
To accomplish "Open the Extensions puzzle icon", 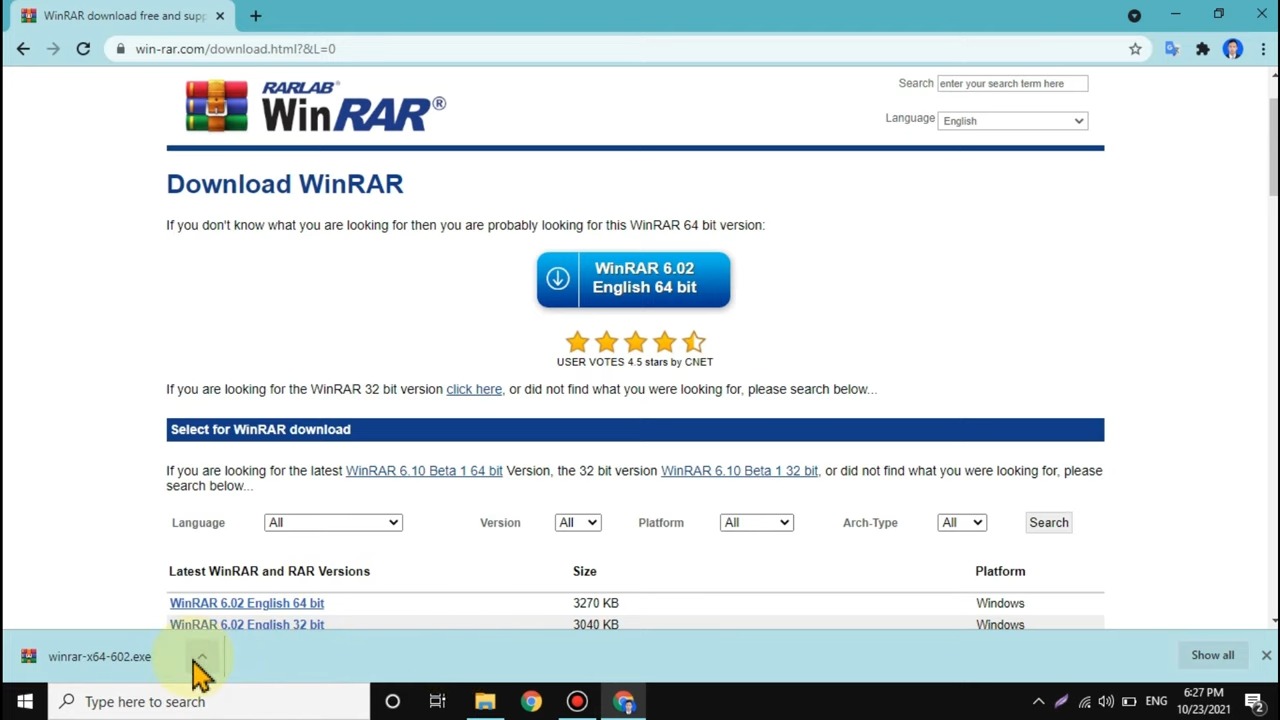I will pos(1203,48).
